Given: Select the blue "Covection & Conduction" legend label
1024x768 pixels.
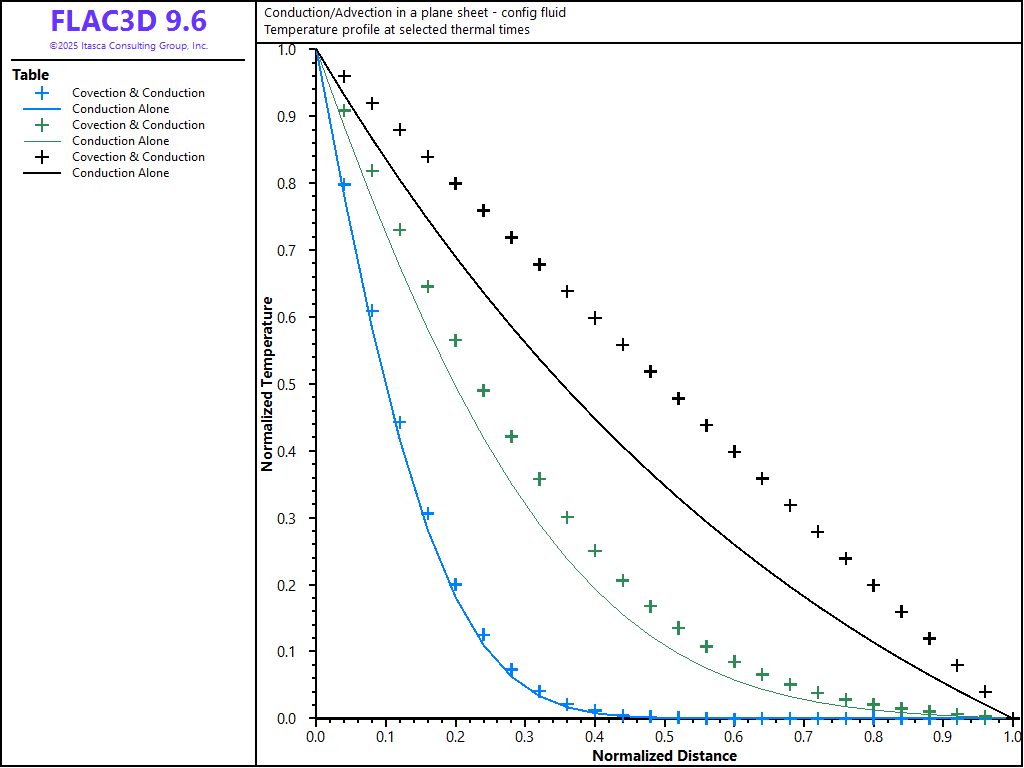Looking at the screenshot, I should point(138,93).
